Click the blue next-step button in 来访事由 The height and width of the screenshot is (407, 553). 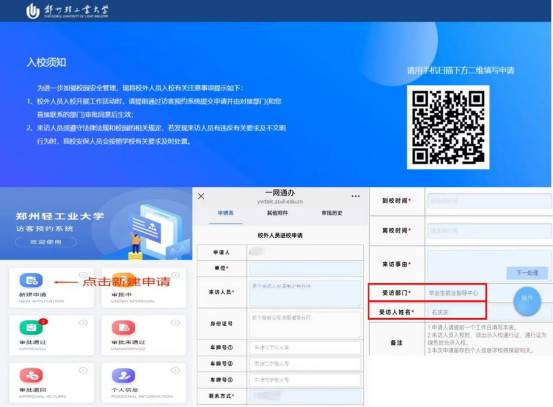[x=527, y=273]
